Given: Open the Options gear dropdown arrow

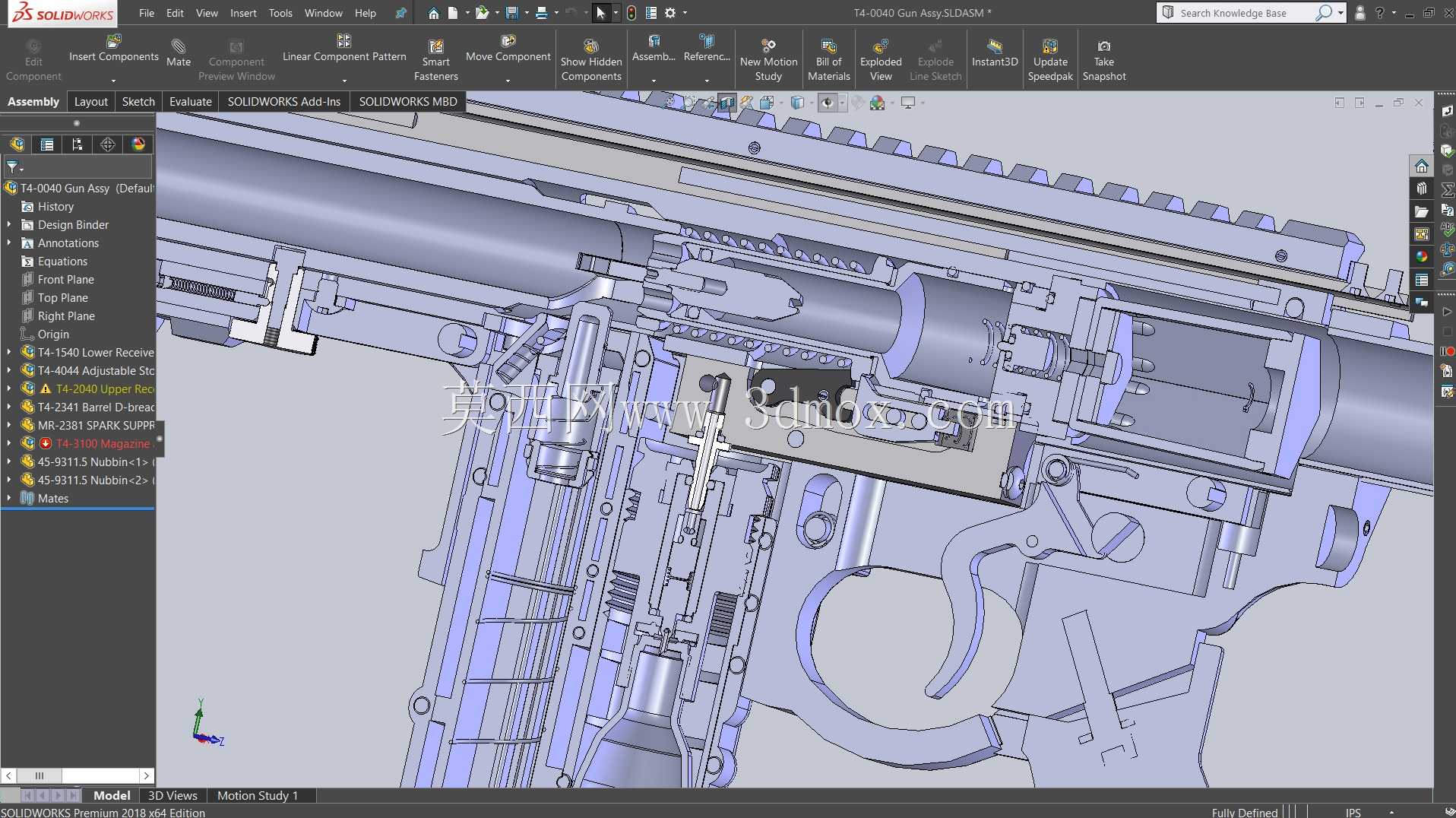Looking at the screenshot, I should 685,13.
